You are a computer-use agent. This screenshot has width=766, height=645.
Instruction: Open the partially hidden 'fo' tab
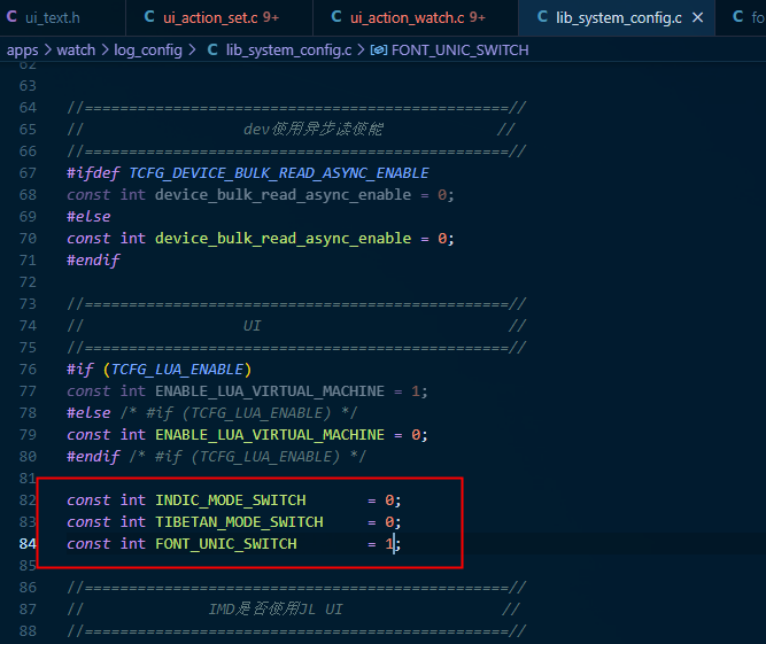pyautogui.click(x=741, y=18)
